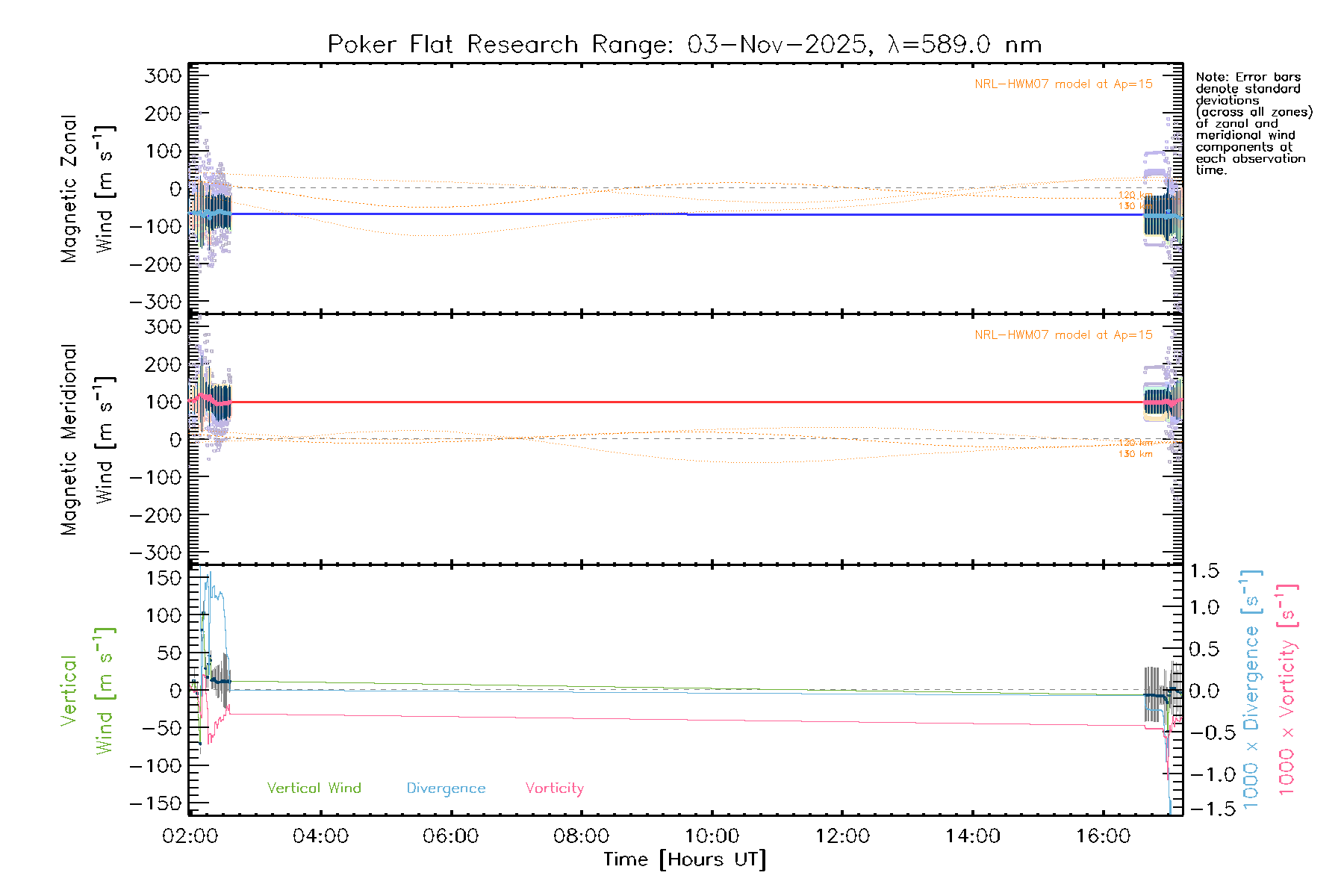Click the Time [Hours UT] axis title
This screenshot has width=1344, height=896.
[685, 859]
